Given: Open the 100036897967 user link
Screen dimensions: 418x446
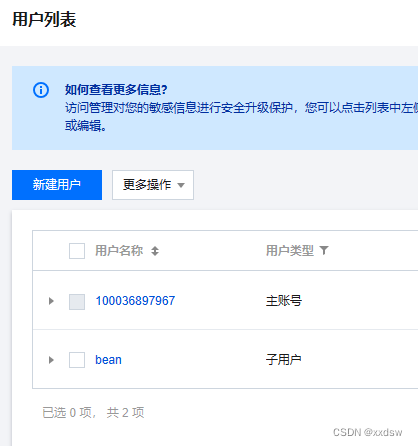Looking at the screenshot, I should click(135, 301).
